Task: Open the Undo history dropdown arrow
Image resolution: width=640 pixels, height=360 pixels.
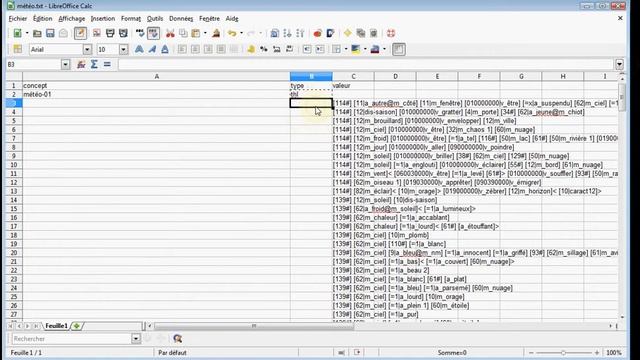Action: [x=241, y=33]
